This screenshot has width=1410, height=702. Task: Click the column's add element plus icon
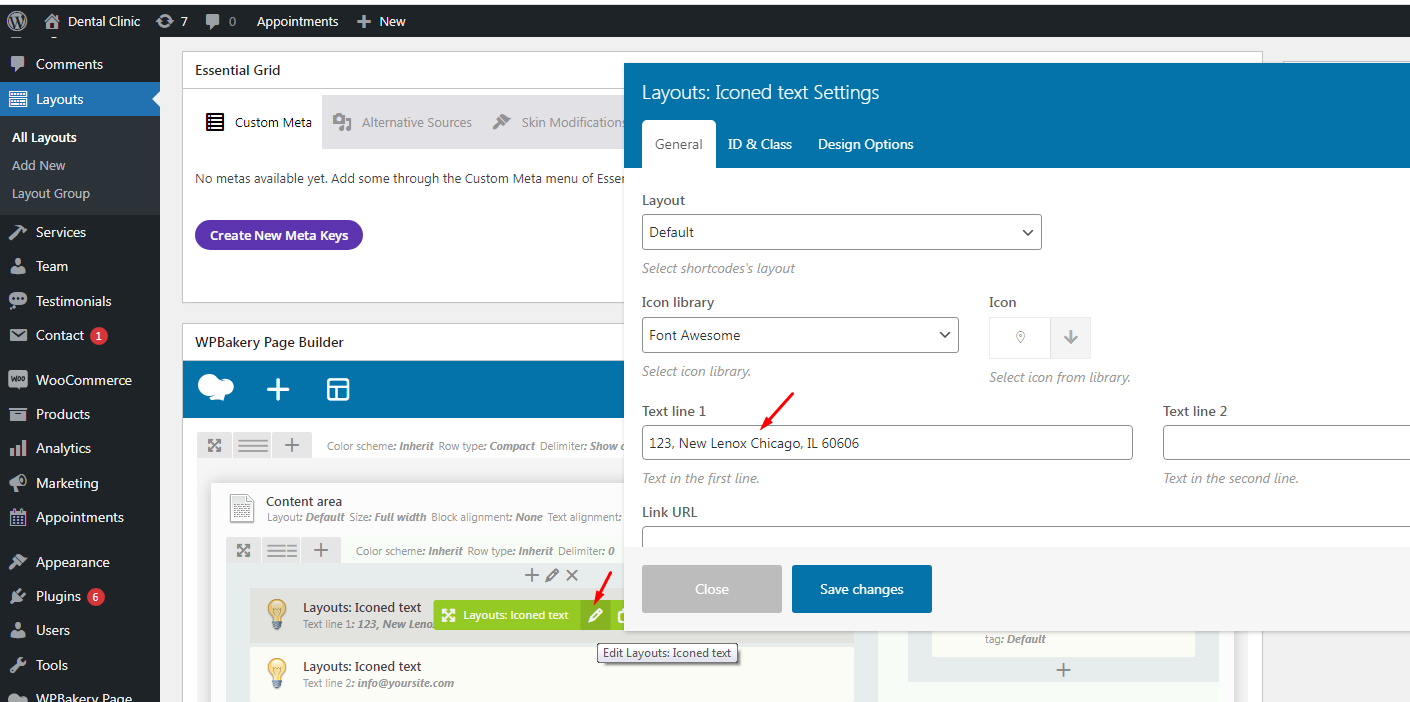pos(532,575)
